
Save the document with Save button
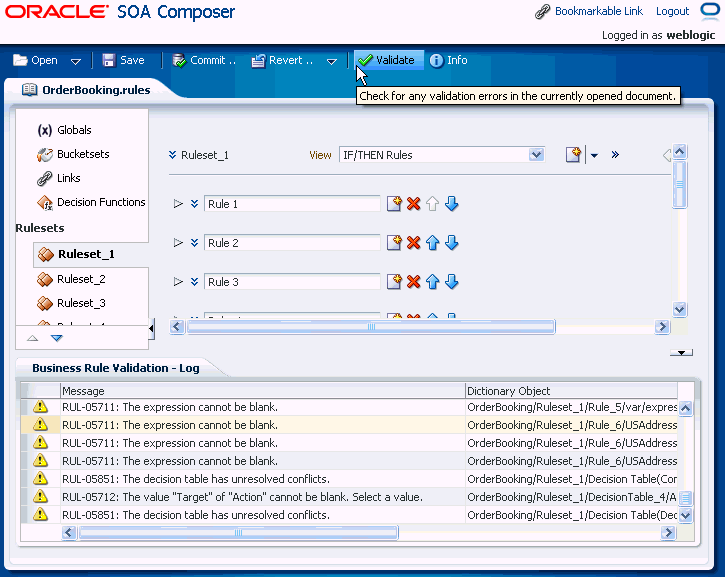click(123, 60)
